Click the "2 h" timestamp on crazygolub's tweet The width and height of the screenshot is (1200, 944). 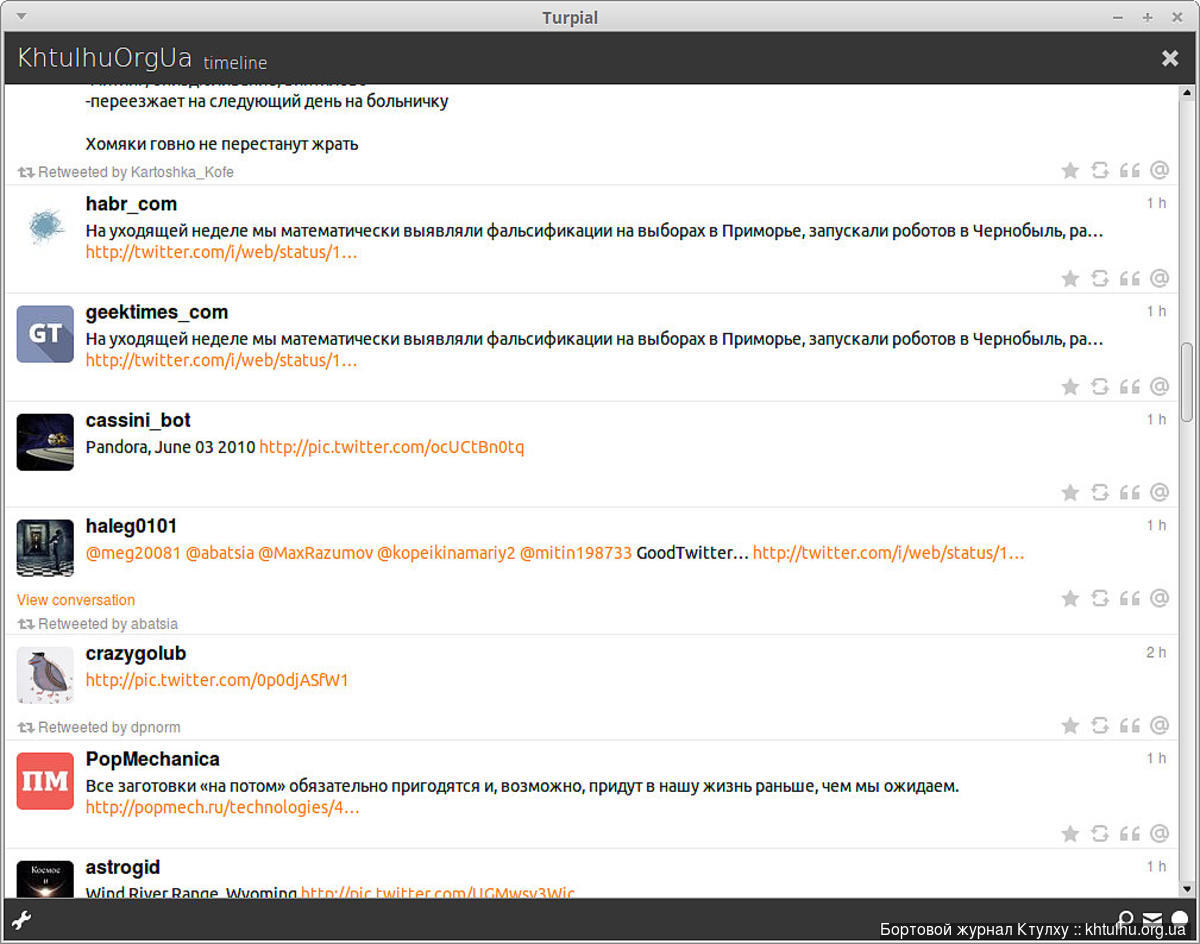tap(1156, 652)
